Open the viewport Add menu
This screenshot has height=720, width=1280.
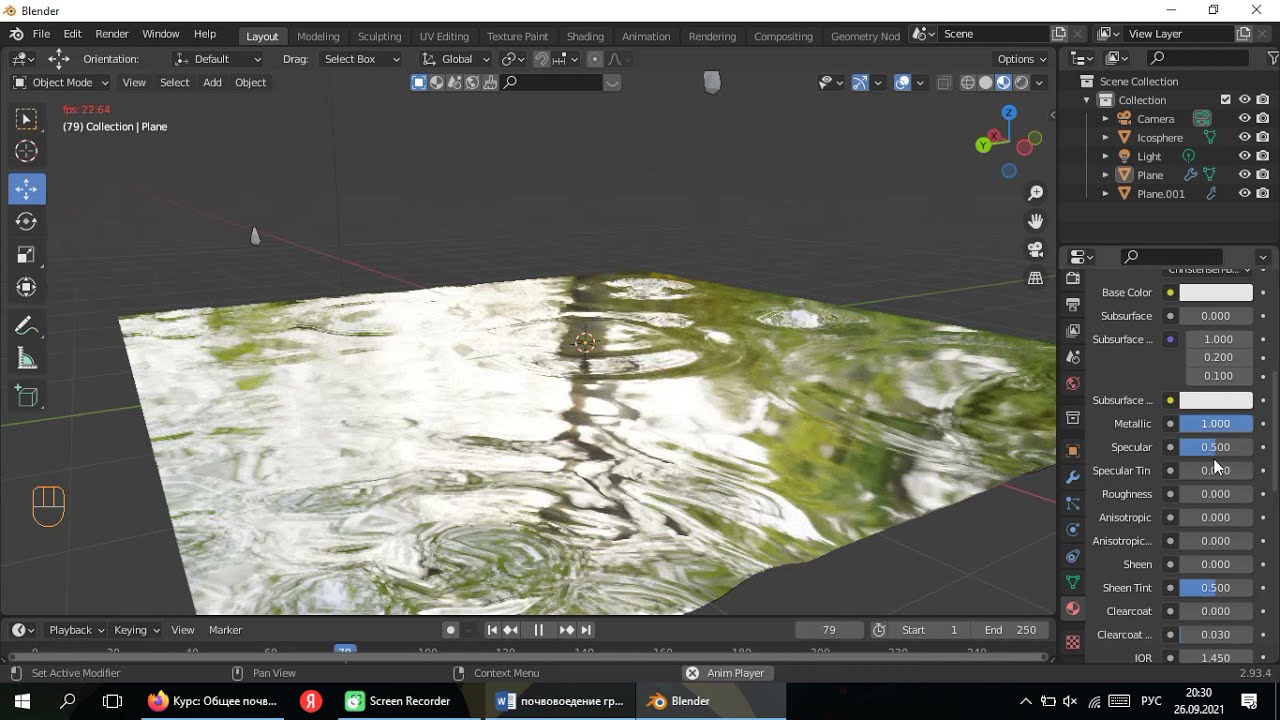point(212,83)
